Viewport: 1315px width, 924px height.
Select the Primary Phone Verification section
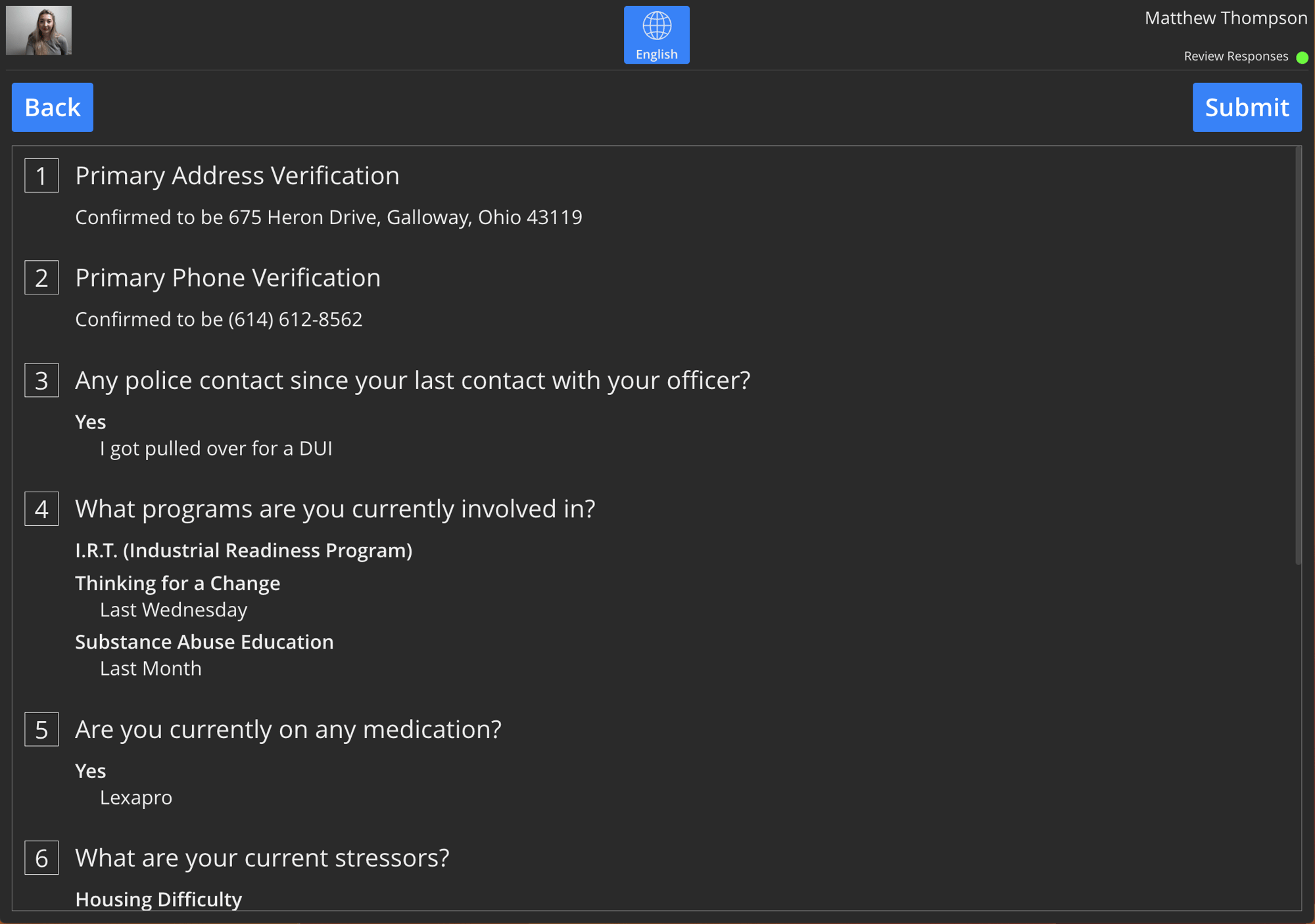pyautogui.click(x=656, y=296)
